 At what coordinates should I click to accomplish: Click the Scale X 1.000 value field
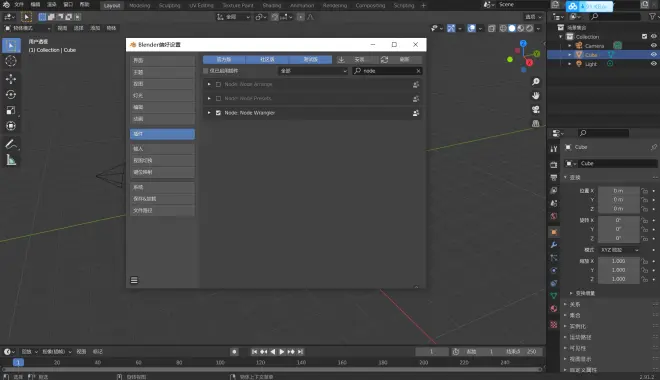618,261
